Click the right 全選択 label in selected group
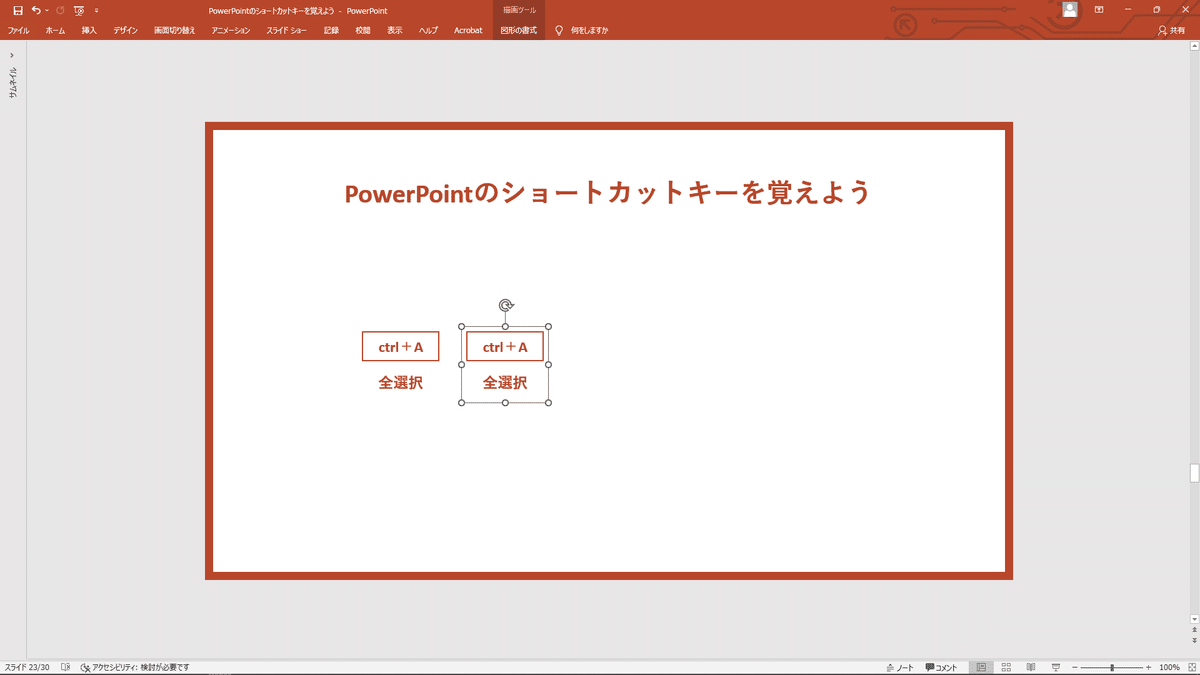 point(505,382)
